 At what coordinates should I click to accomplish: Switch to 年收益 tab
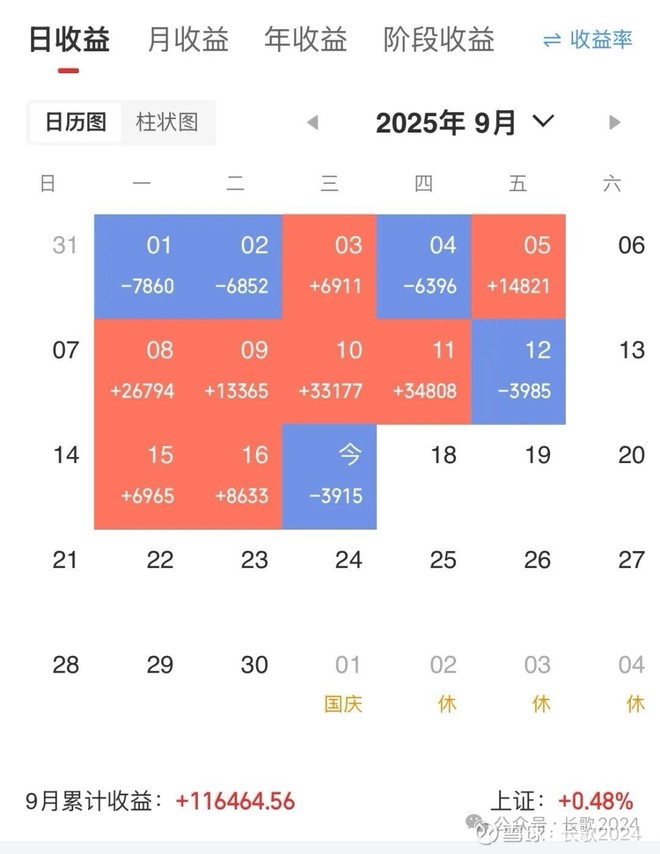(x=305, y=40)
